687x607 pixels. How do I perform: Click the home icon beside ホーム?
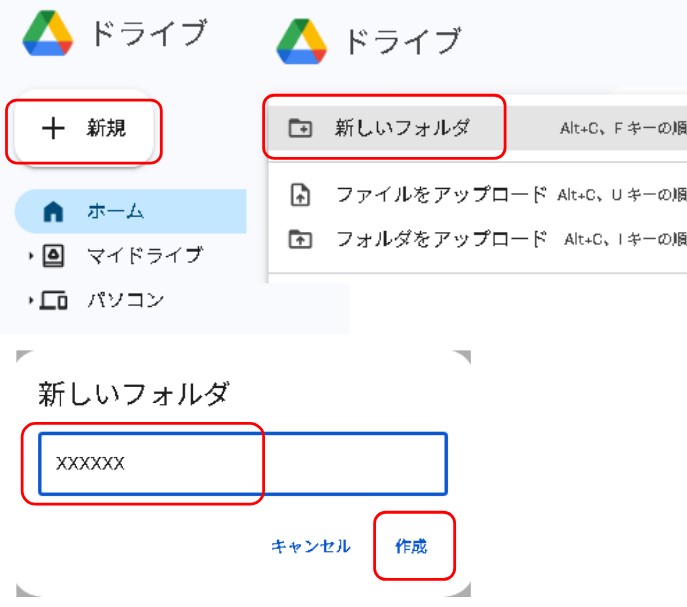[x=54, y=211]
